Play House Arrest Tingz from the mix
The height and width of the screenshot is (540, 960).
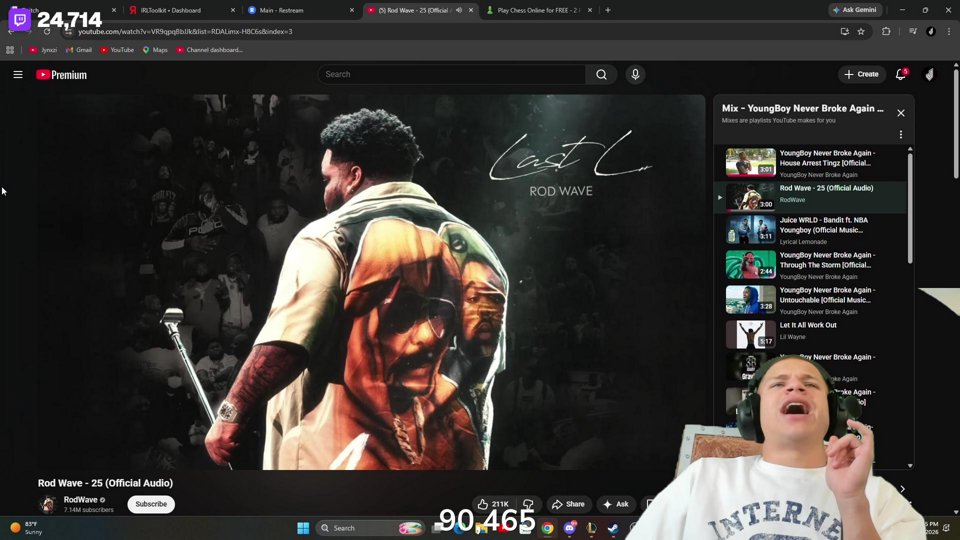tap(811, 163)
